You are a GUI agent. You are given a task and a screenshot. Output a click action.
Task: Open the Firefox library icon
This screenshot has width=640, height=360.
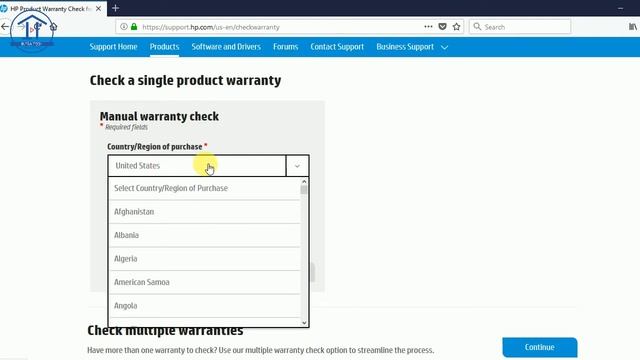tap(633, 27)
